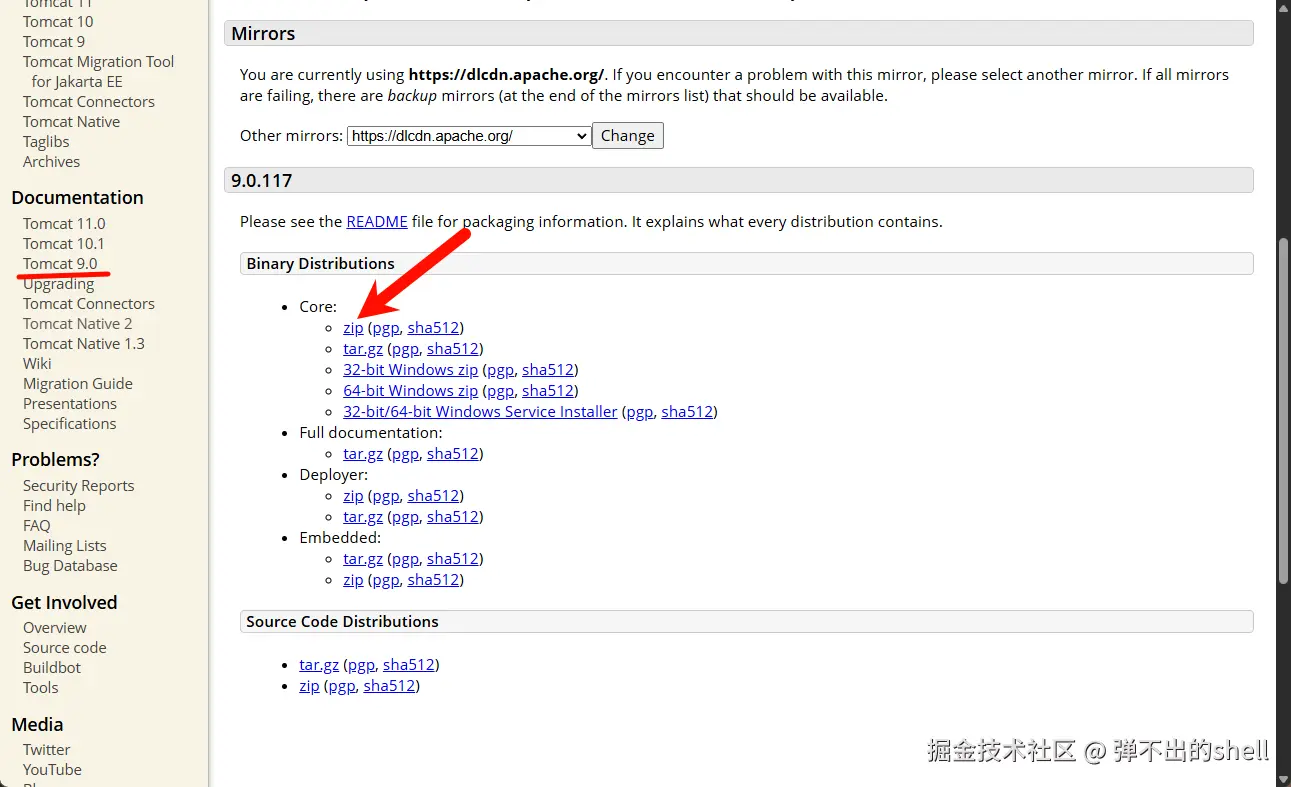Go to Tomcat 9 download page
Image resolution: width=1291 pixels, height=787 pixels.
pyautogui.click(x=54, y=41)
